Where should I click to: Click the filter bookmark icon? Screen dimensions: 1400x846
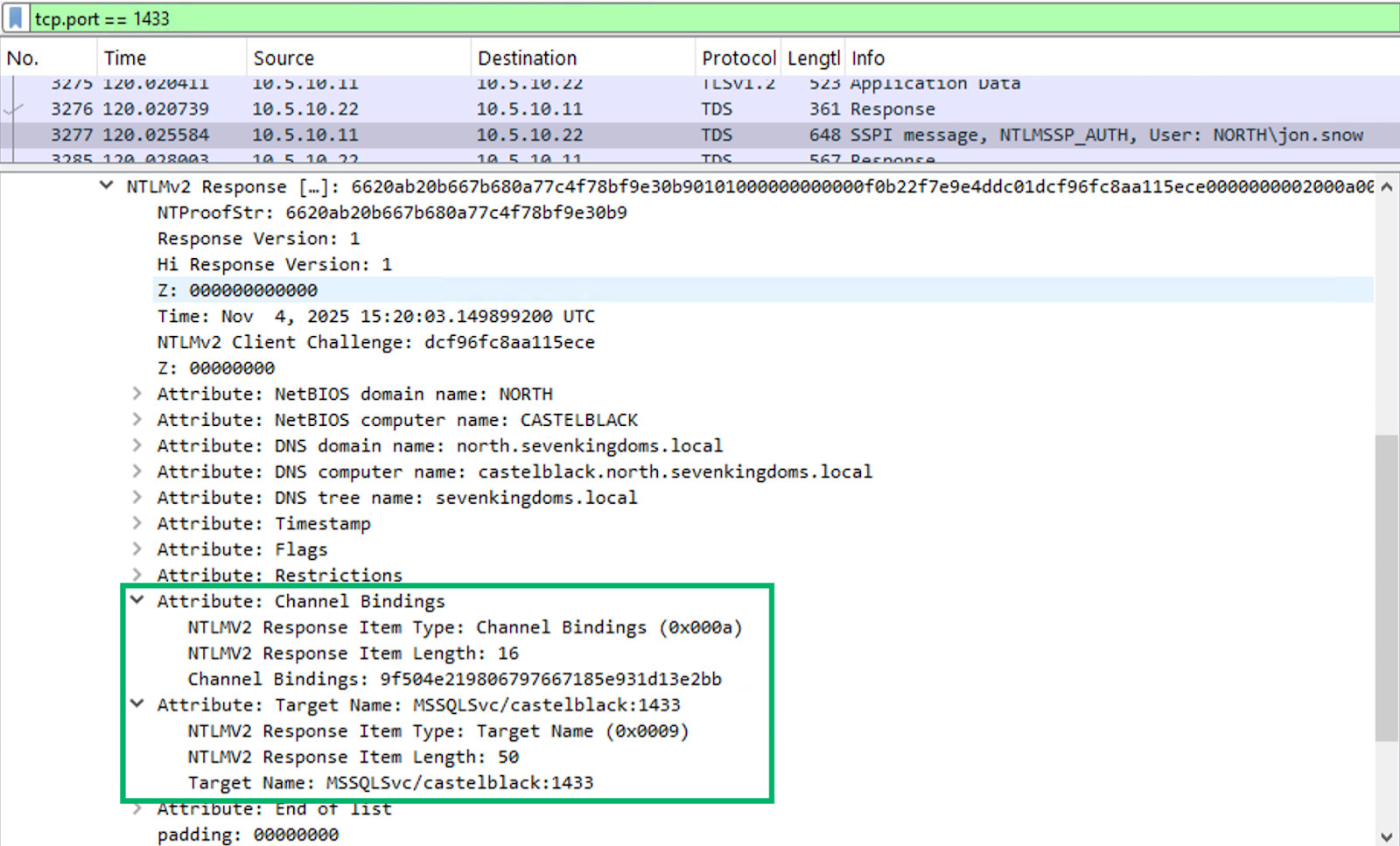(x=12, y=17)
